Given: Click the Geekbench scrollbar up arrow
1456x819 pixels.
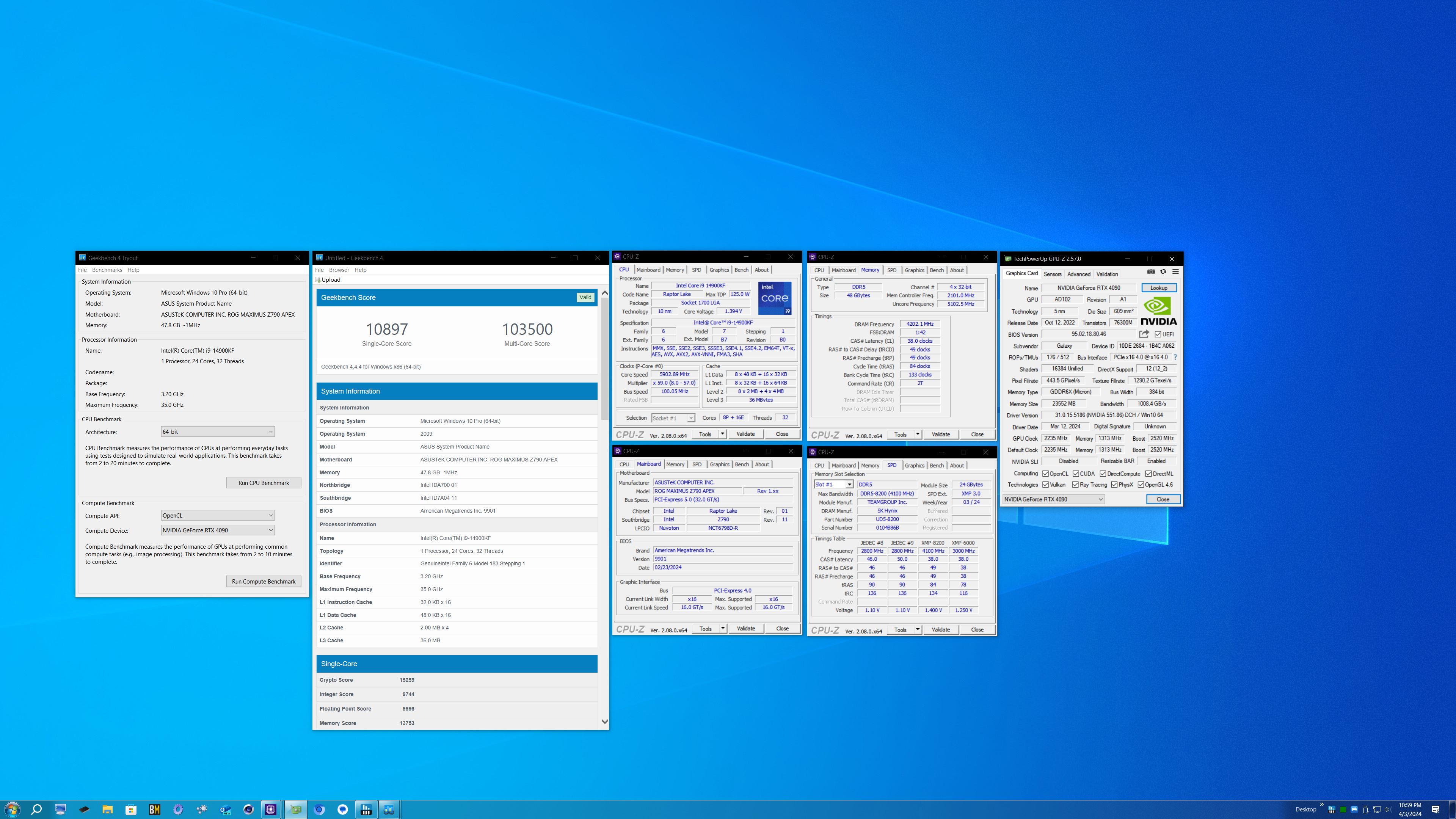Looking at the screenshot, I should 604,293.
